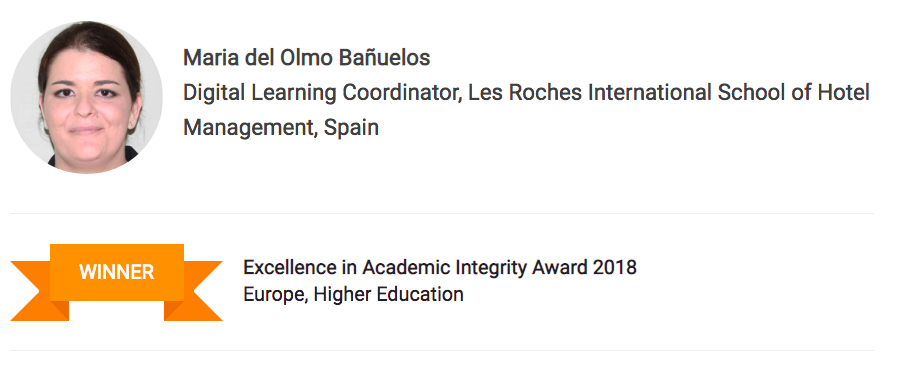Click the circular profile photo of Maria
This screenshot has height=372, width=900.
(87, 98)
